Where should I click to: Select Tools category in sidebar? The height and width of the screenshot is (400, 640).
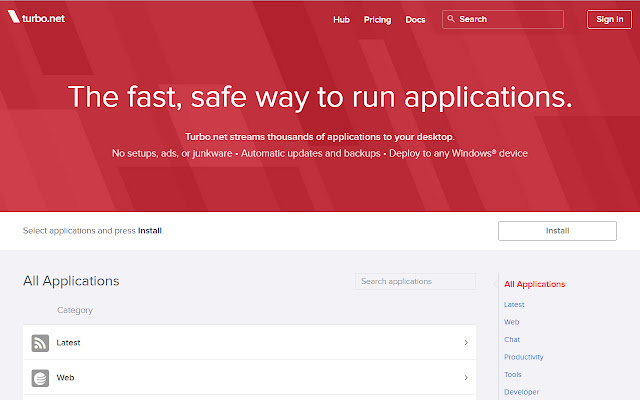(513, 375)
